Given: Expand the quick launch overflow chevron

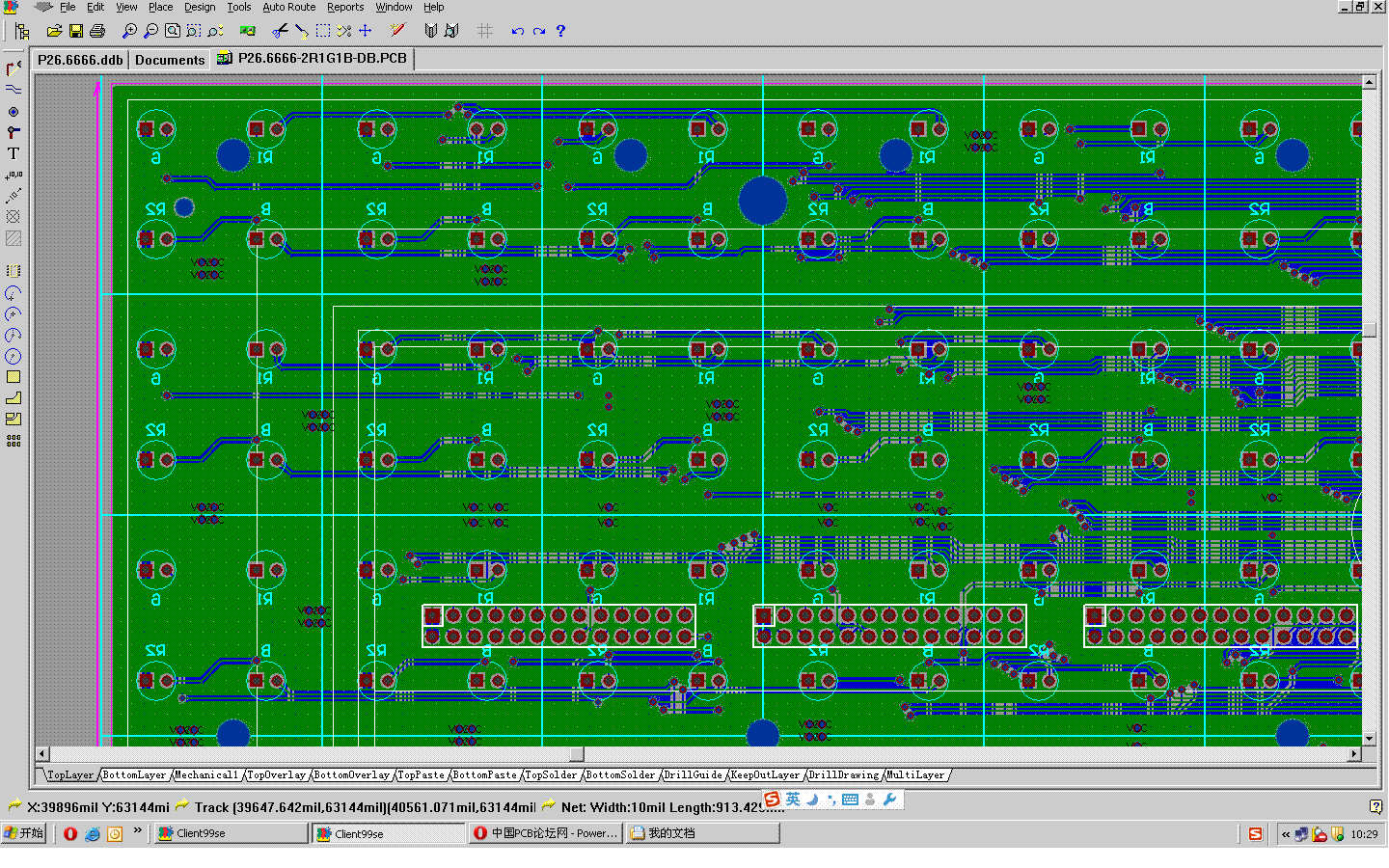Looking at the screenshot, I should click(137, 829).
